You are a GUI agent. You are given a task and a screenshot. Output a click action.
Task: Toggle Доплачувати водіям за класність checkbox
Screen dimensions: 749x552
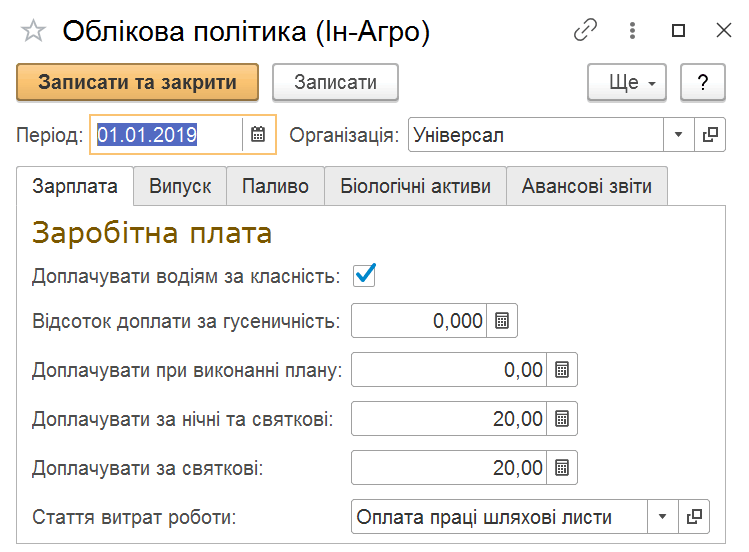click(x=364, y=276)
